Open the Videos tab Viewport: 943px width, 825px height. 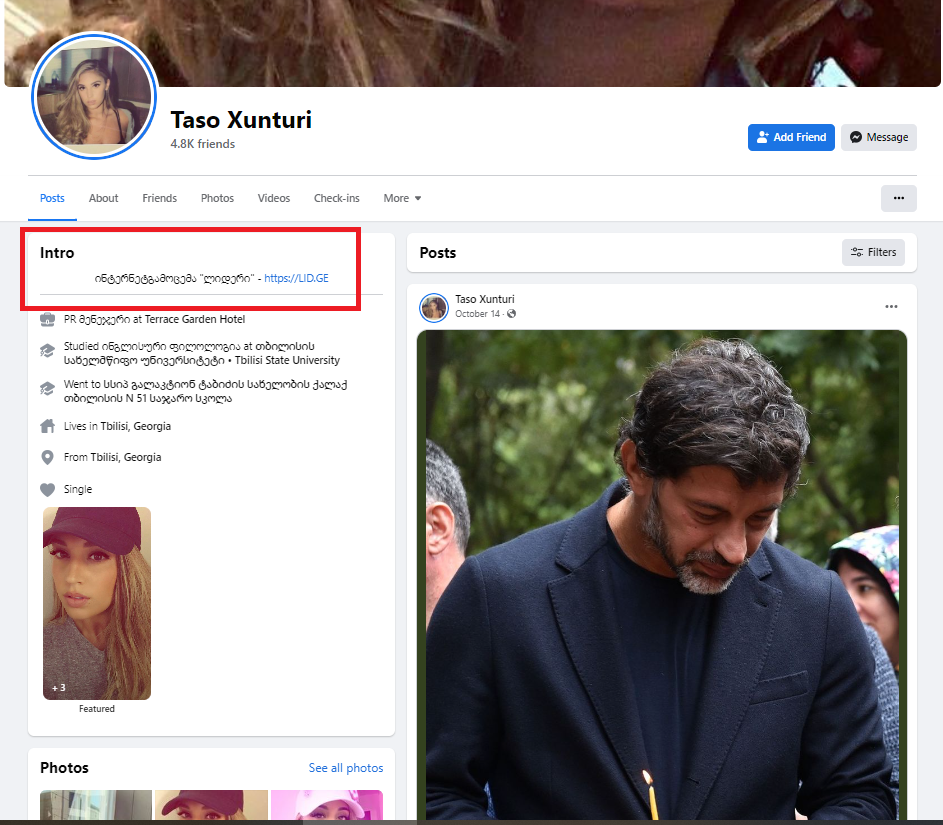pos(274,198)
